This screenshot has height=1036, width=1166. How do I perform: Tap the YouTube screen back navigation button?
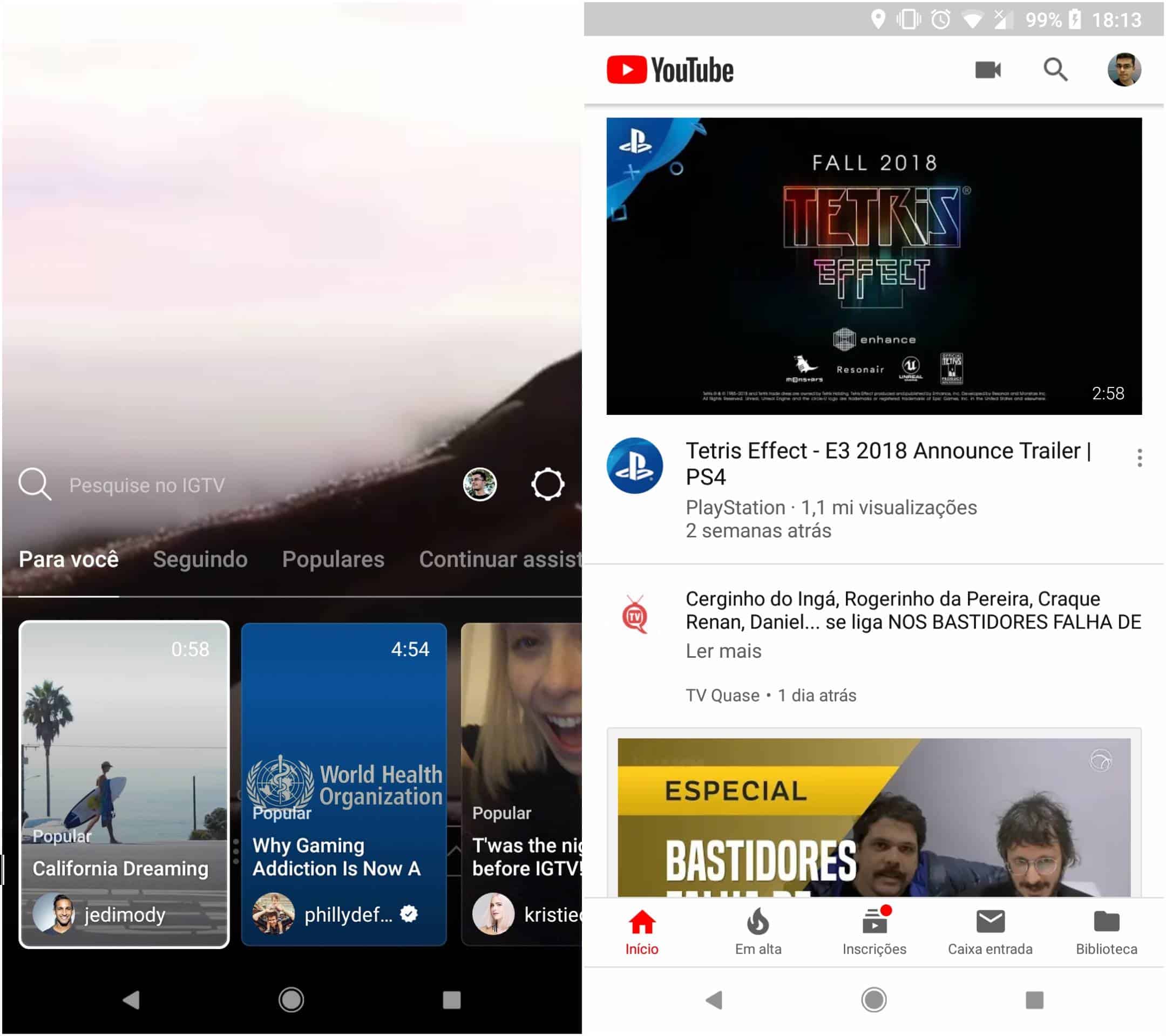pyautogui.click(x=714, y=999)
